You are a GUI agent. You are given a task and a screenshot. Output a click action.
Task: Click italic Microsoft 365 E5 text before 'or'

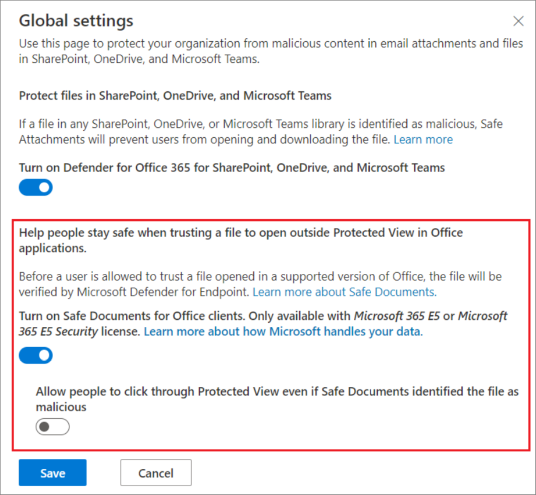point(397,316)
